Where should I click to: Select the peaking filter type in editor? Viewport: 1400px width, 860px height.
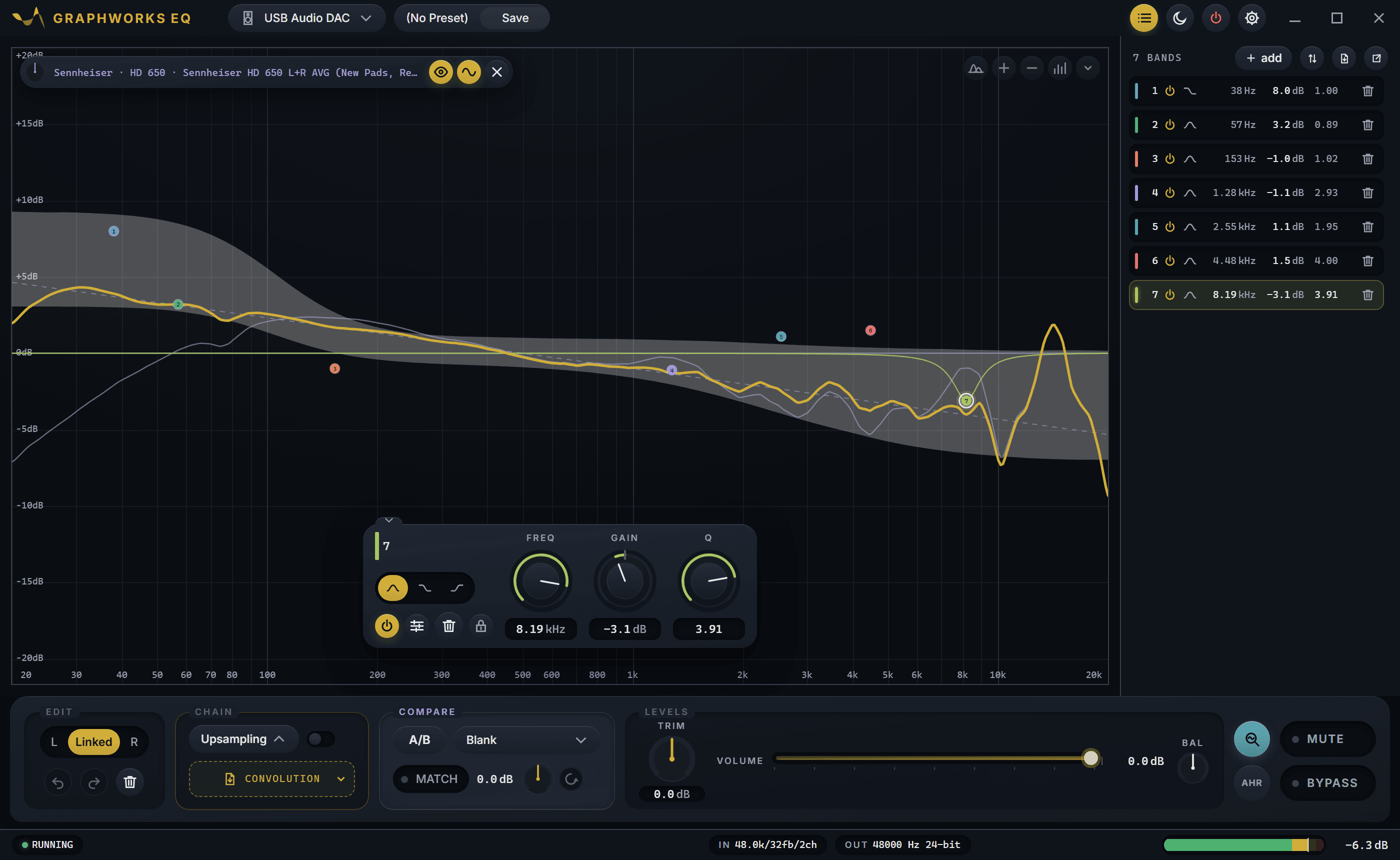coord(392,587)
